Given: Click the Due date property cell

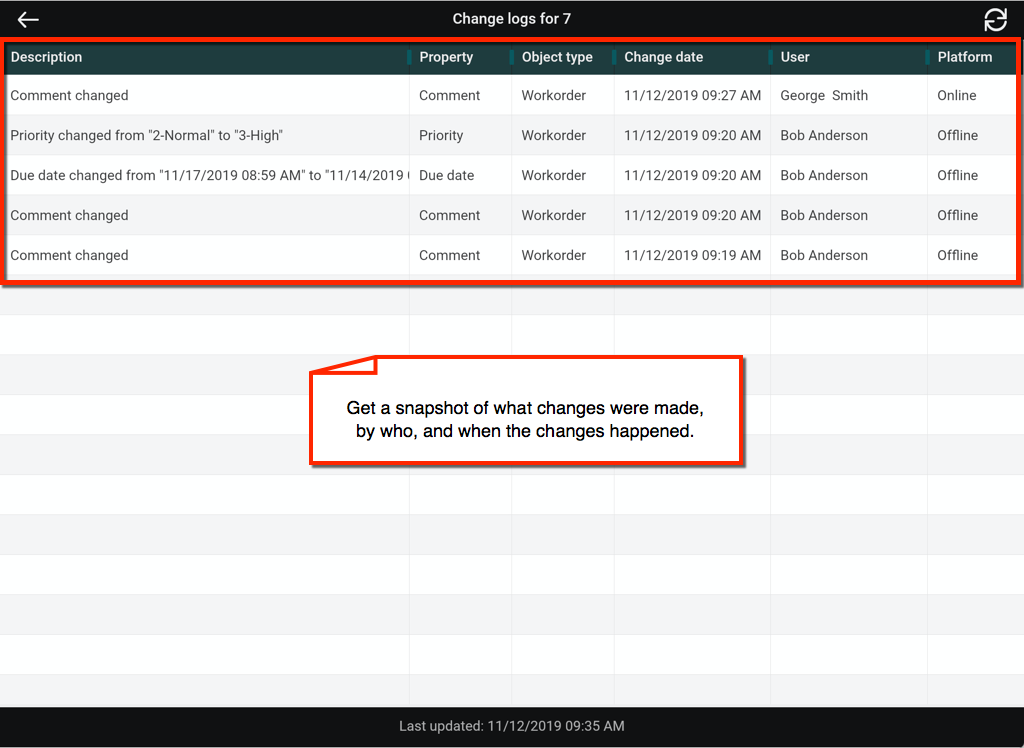Looking at the screenshot, I should tap(447, 176).
